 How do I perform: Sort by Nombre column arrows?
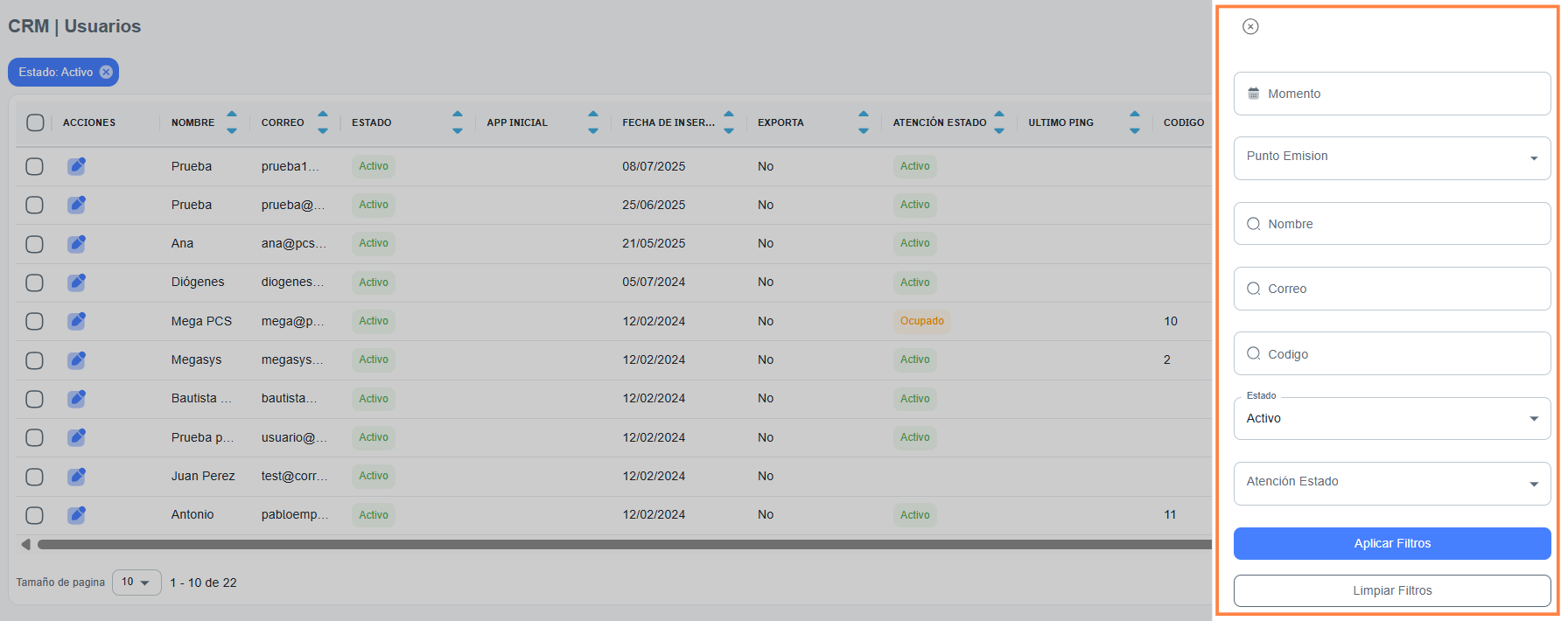pos(232,122)
